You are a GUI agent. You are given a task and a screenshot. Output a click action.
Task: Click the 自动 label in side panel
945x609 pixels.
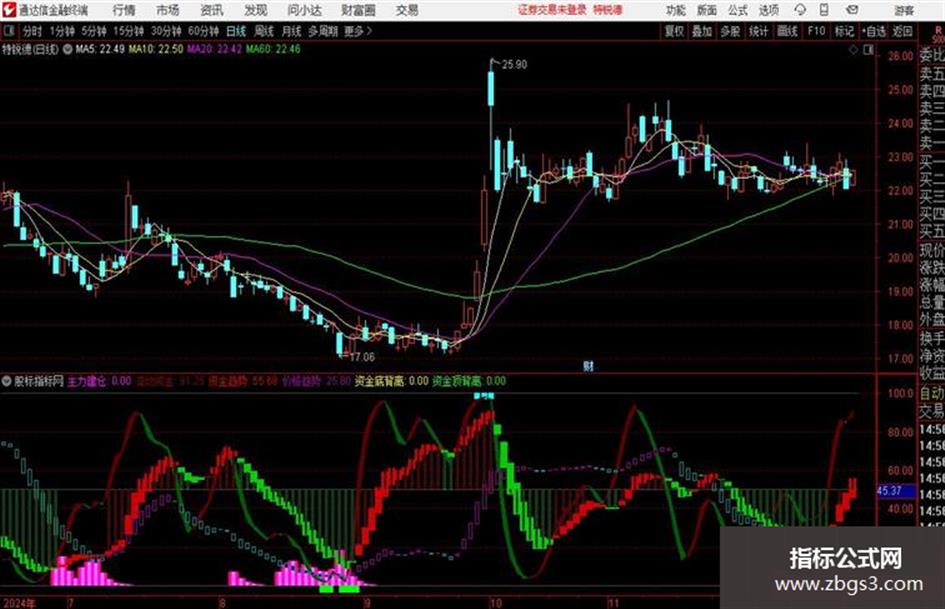[932, 393]
